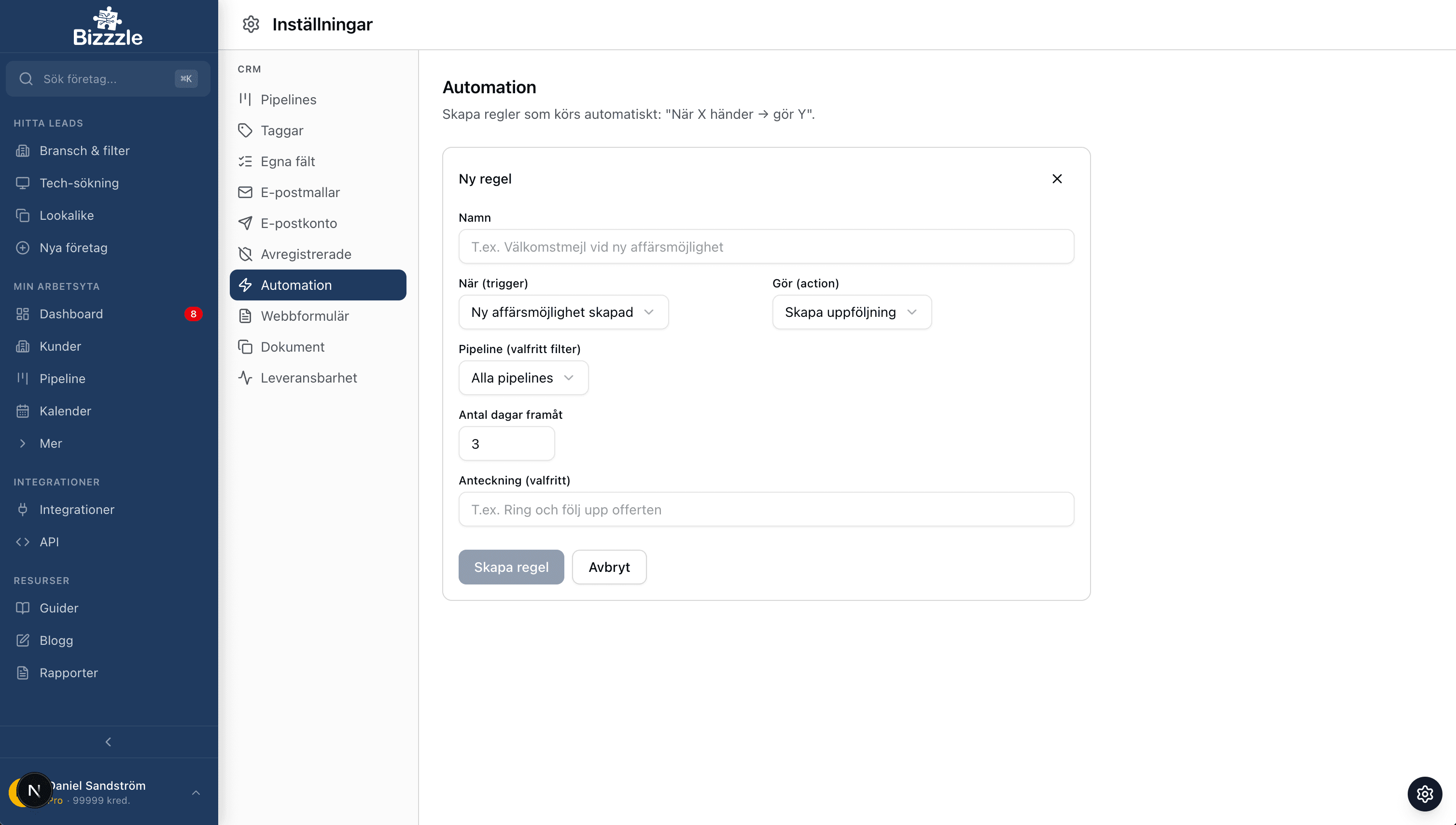Open Kalender via calendar icon
The height and width of the screenshot is (825, 1456).
(23, 411)
